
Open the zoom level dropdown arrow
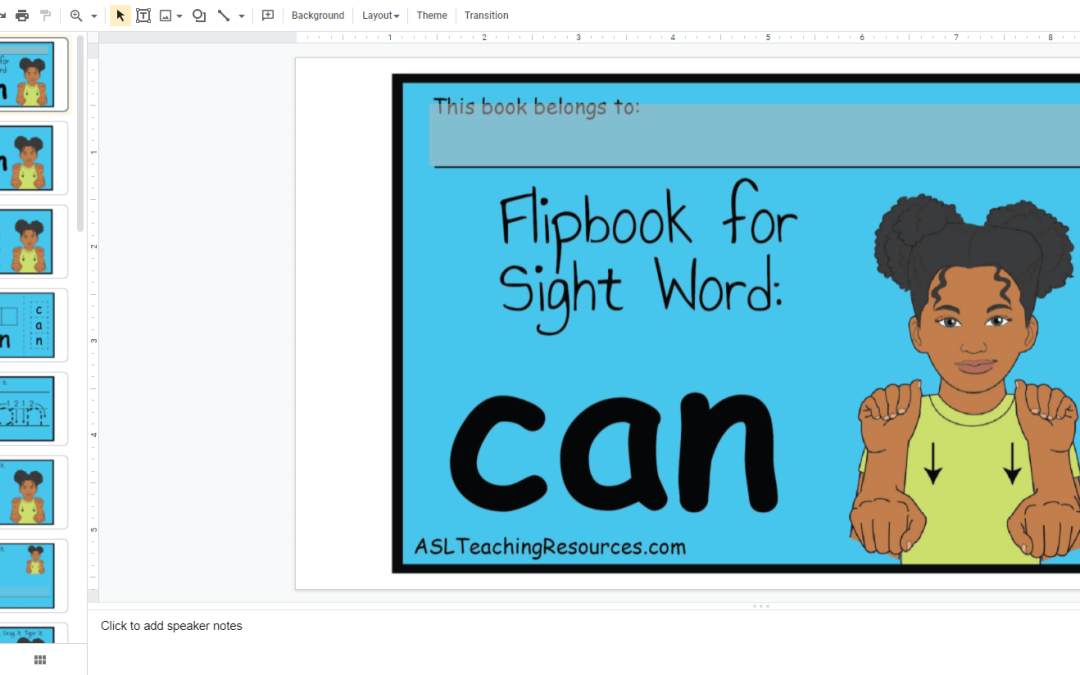pyautogui.click(x=94, y=16)
